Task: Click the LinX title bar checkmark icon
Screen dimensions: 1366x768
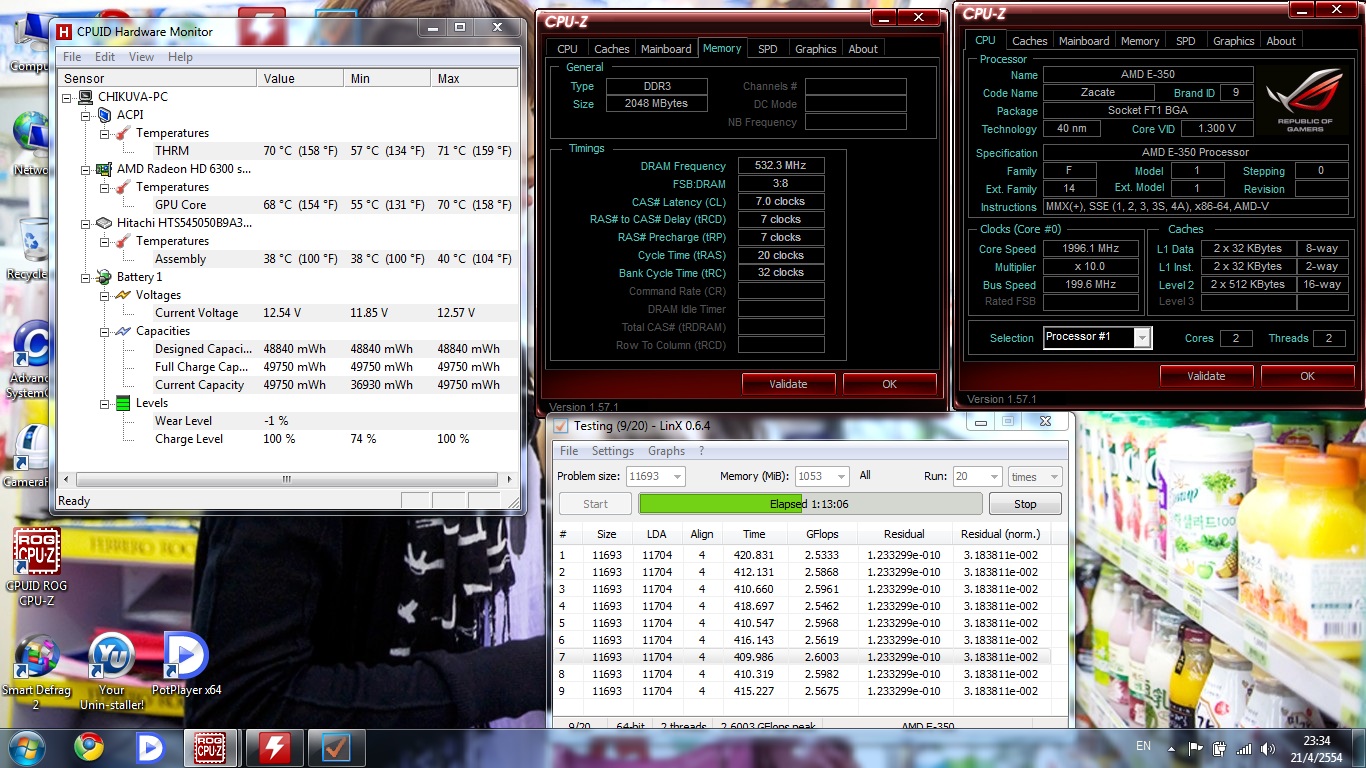Action: (x=561, y=425)
